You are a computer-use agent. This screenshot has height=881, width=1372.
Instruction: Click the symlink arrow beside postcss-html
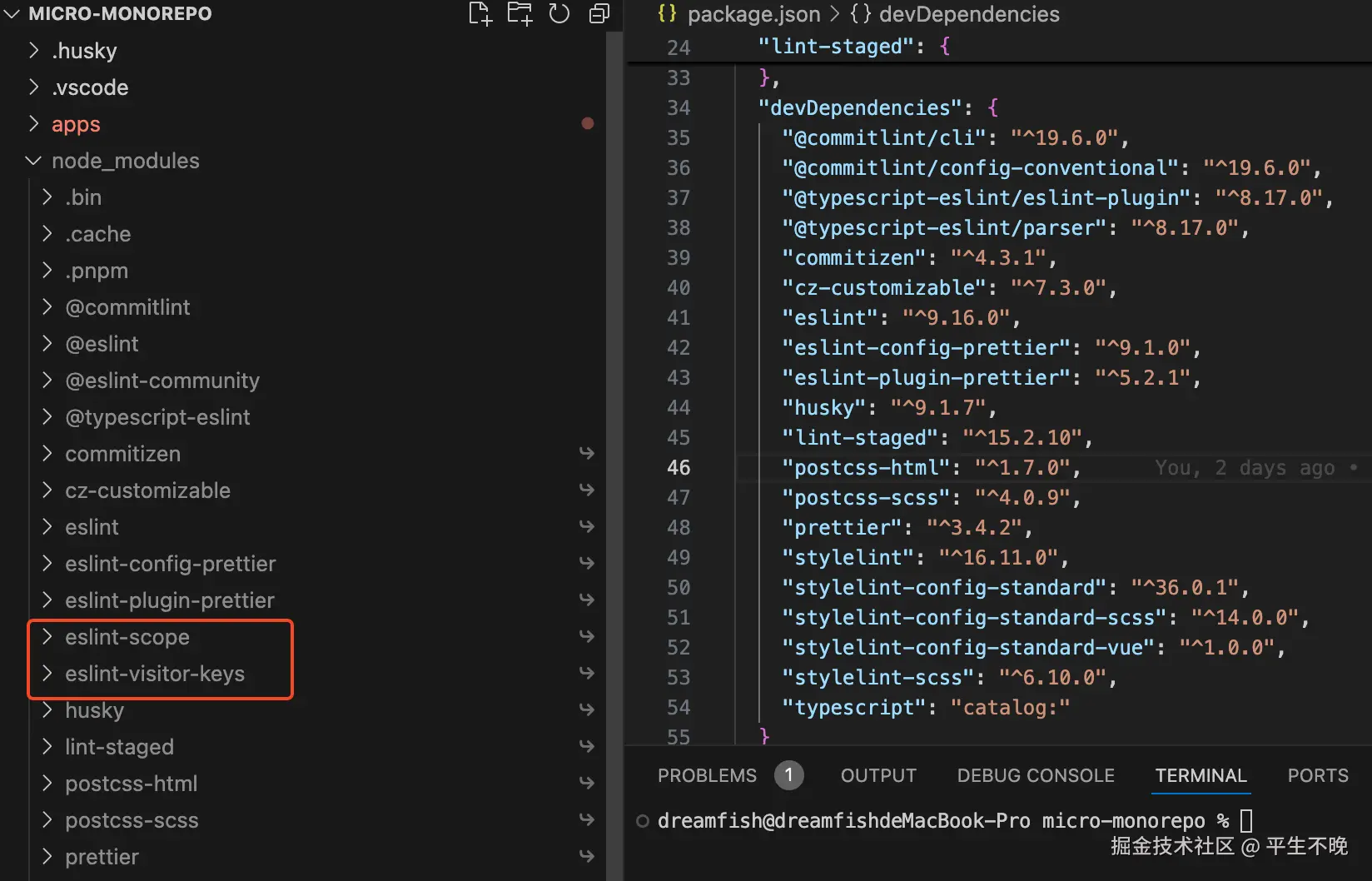tap(587, 783)
